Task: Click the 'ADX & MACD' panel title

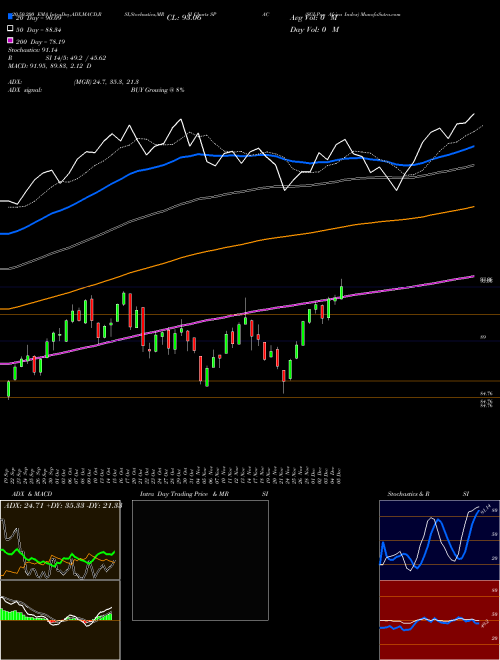Action: coord(32,494)
